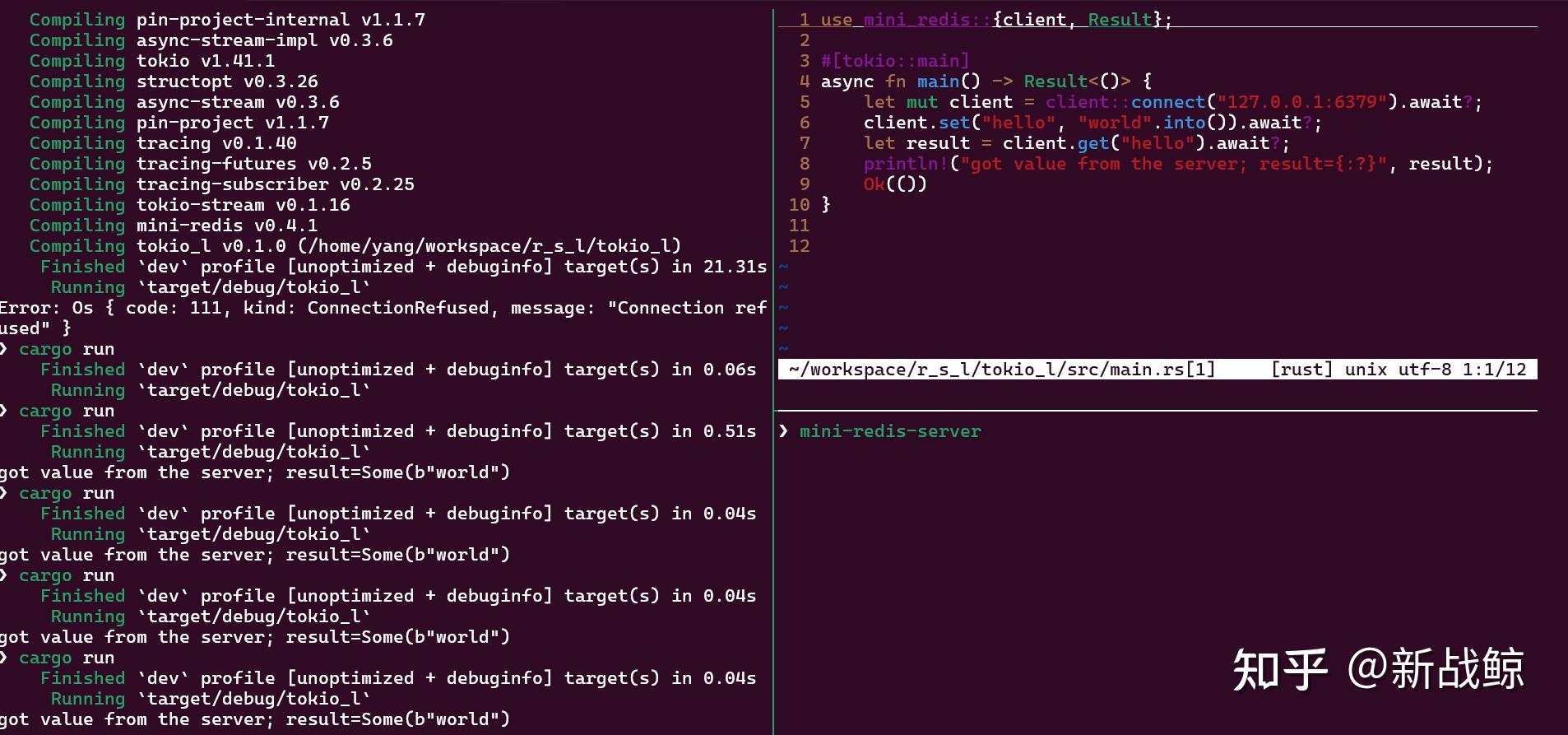Place cursor on the Ok(()) return expression
Viewport: 1568px width, 735px height.
pyautogui.click(x=895, y=184)
